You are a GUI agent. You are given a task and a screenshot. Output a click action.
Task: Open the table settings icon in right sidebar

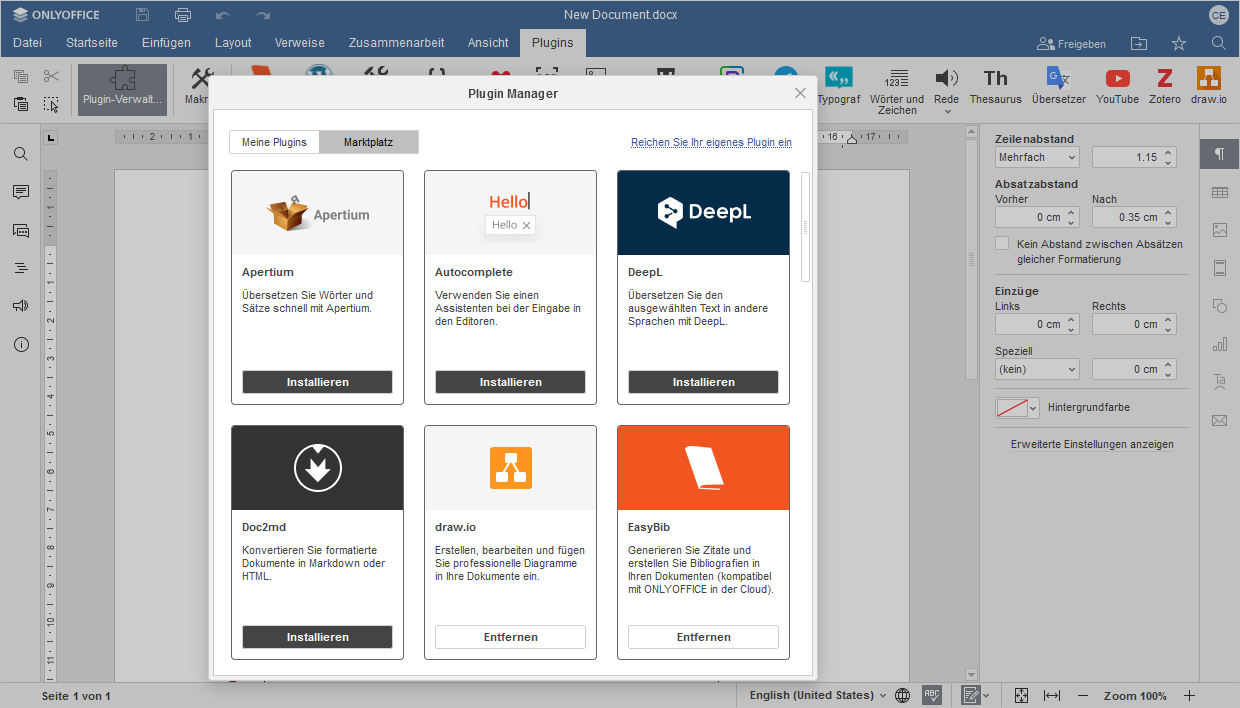(1219, 192)
